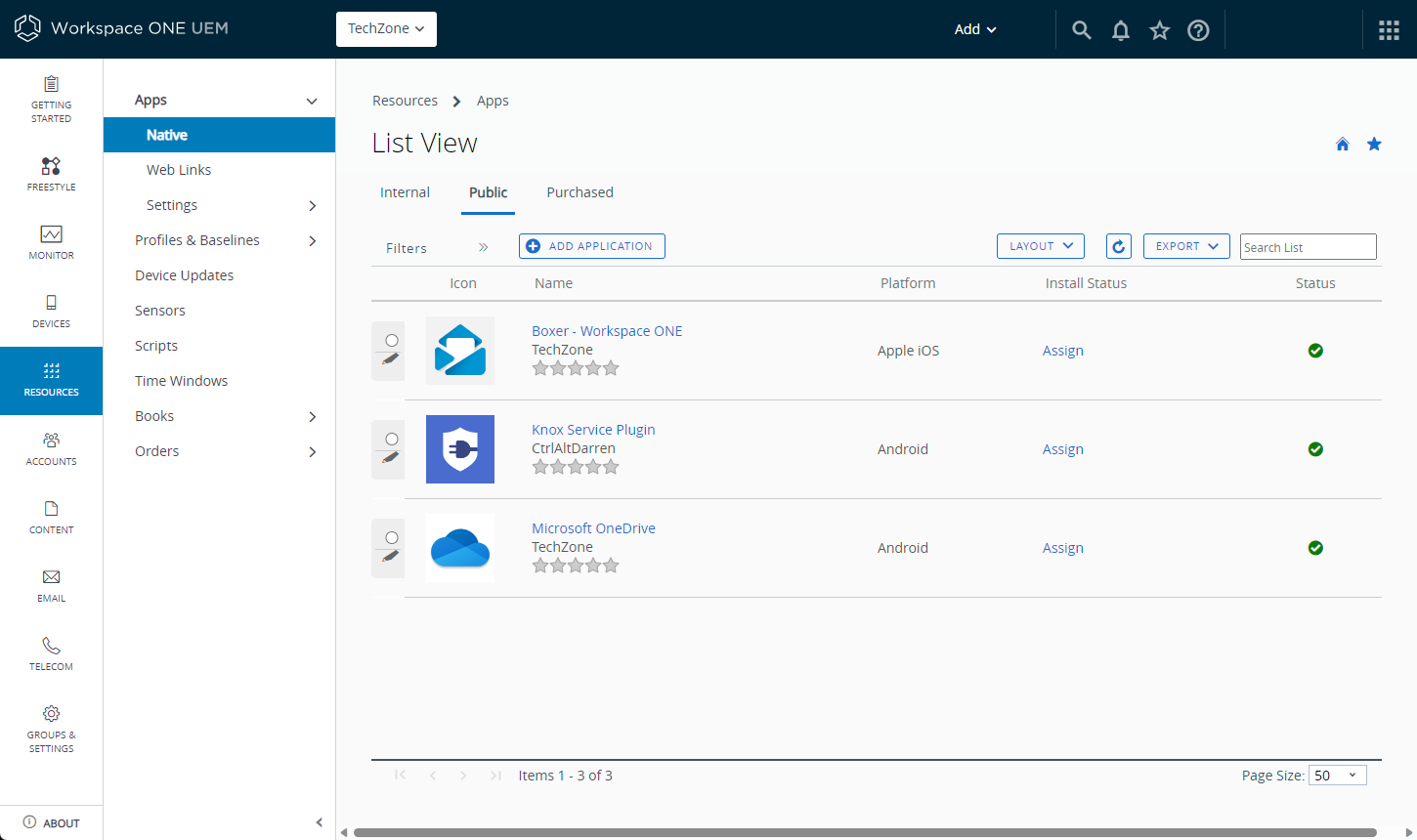Expand the Profiles & Baselines menu
Viewport: 1417px width, 840px height.
coord(226,240)
